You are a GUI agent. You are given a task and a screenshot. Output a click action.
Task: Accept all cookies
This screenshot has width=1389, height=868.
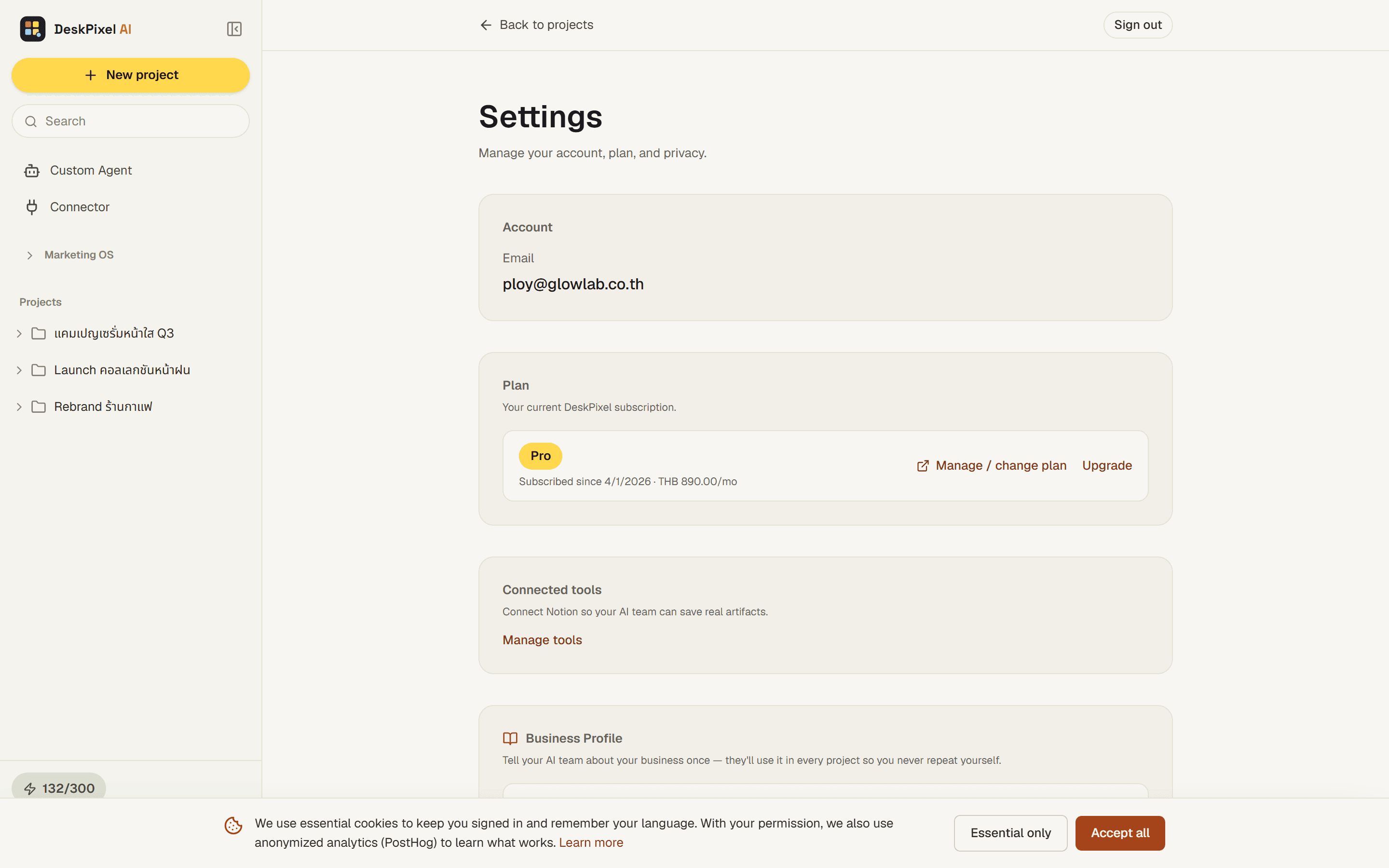click(1120, 833)
